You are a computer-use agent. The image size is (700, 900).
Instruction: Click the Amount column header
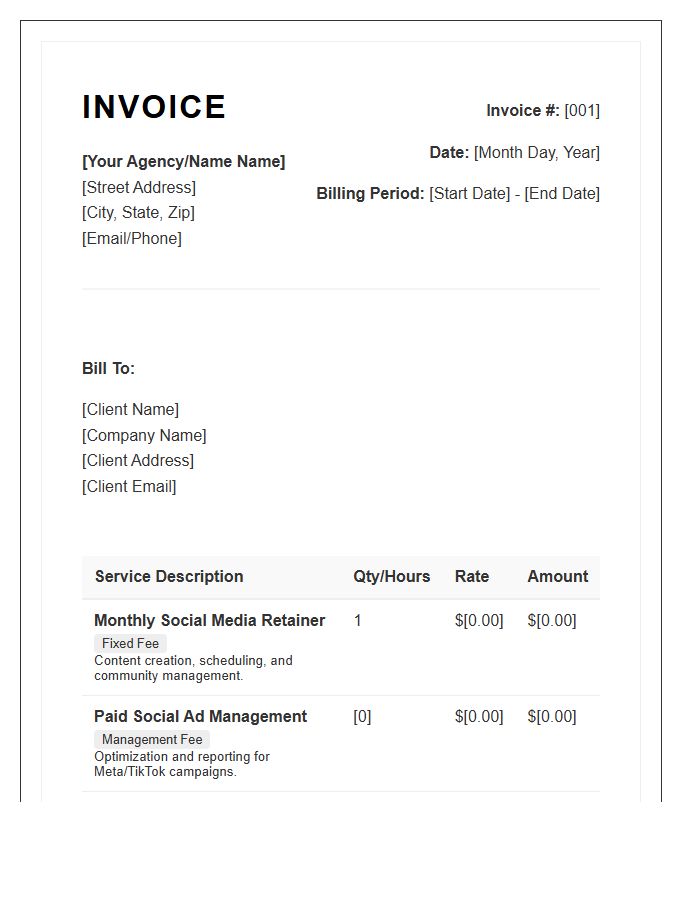click(x=558, y=576)
